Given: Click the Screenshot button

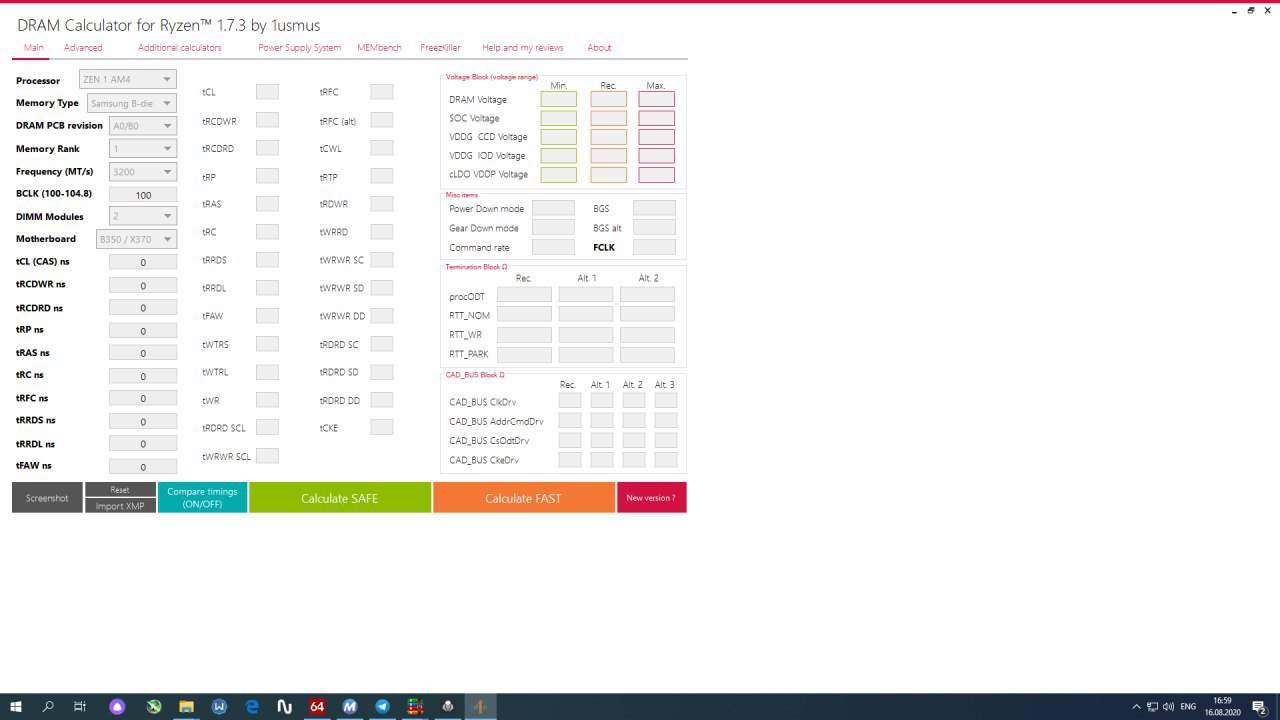Looking at the screenshot, I should pos(47,498).
